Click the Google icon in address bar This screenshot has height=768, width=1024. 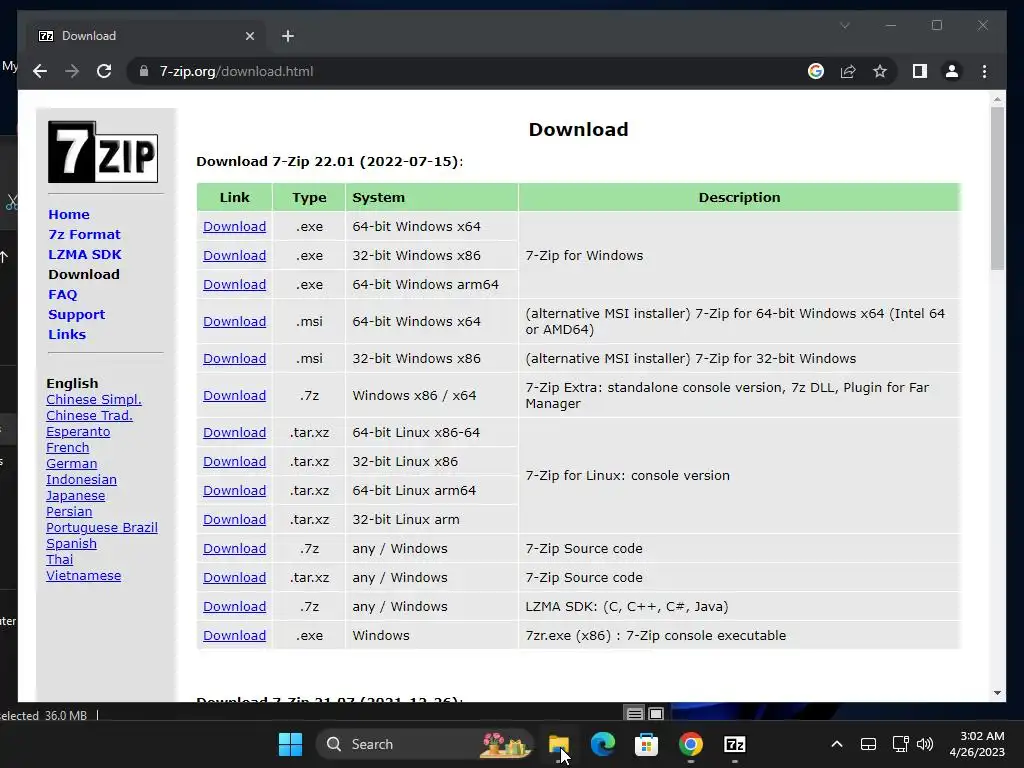coord(816,71)
